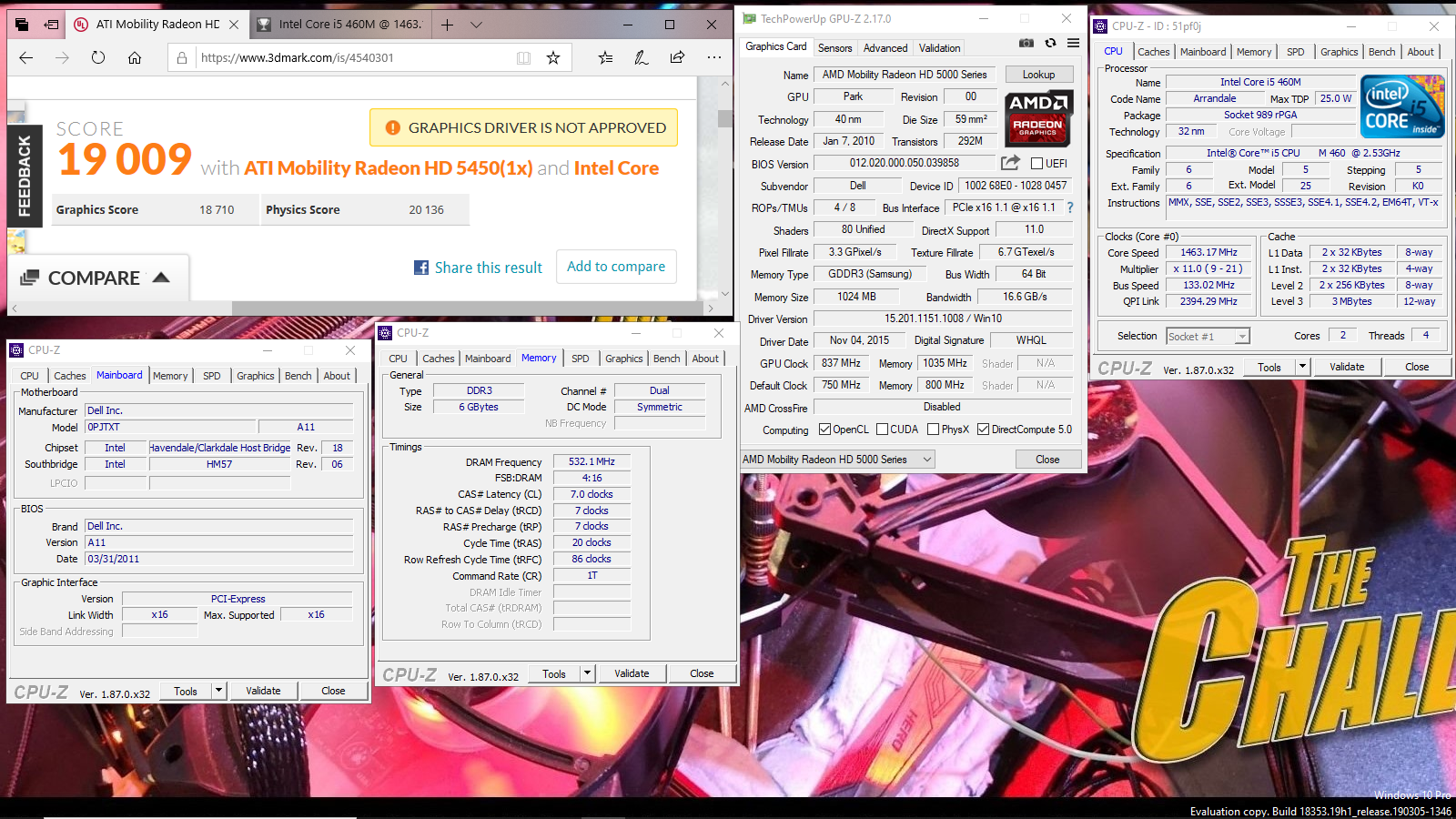The image size is (1456, 819).
Task: Click Close button in GPU-Z
Action: pos(1047,460)
